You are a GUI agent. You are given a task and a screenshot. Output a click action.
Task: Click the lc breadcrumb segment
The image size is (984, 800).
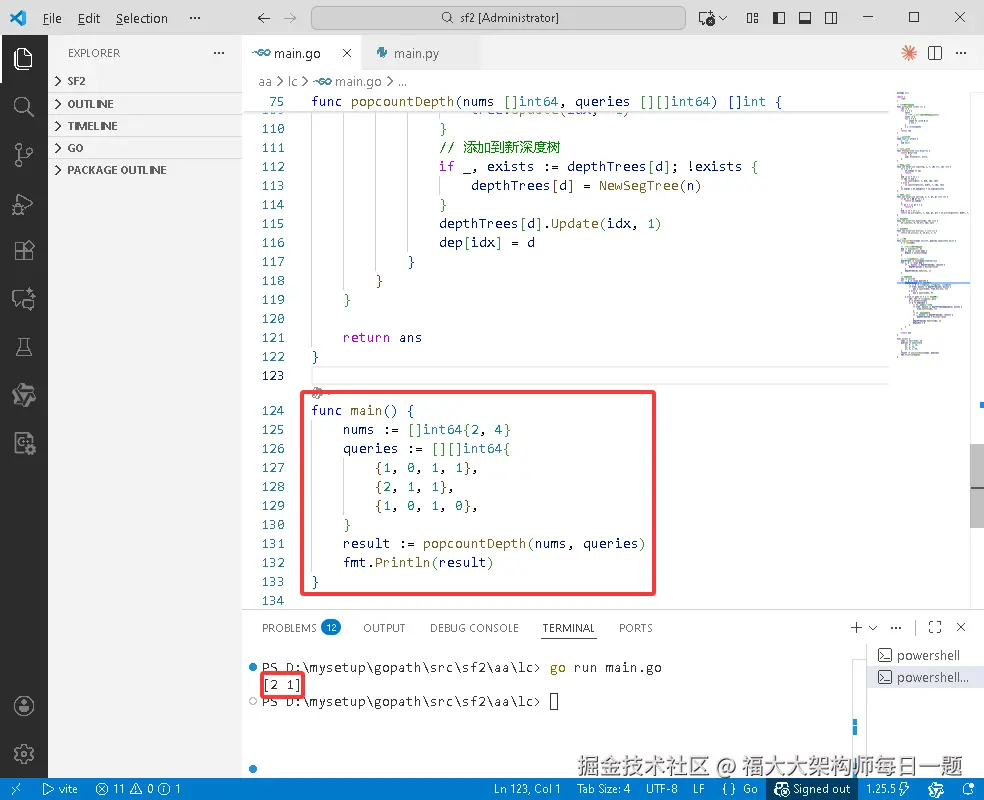coord(292,82)
